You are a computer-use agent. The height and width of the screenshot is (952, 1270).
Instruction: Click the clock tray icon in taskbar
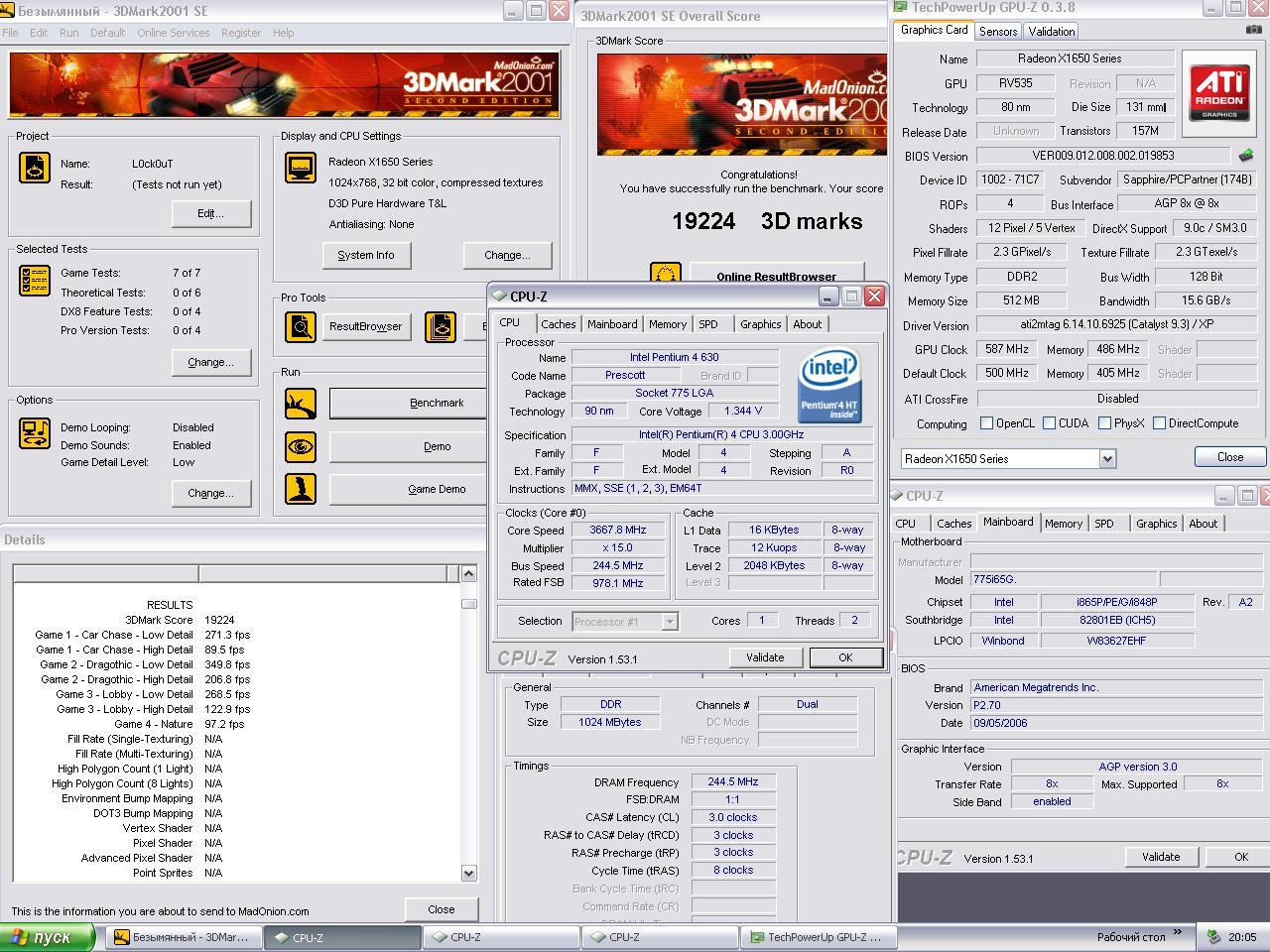(1213, 937)
